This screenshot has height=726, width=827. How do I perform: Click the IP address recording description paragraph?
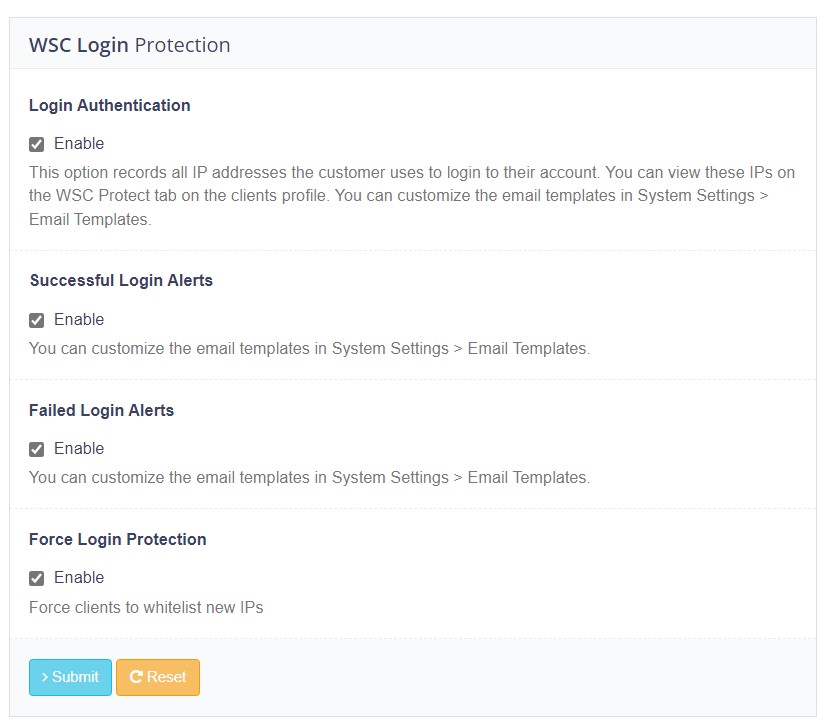[398, 196]
